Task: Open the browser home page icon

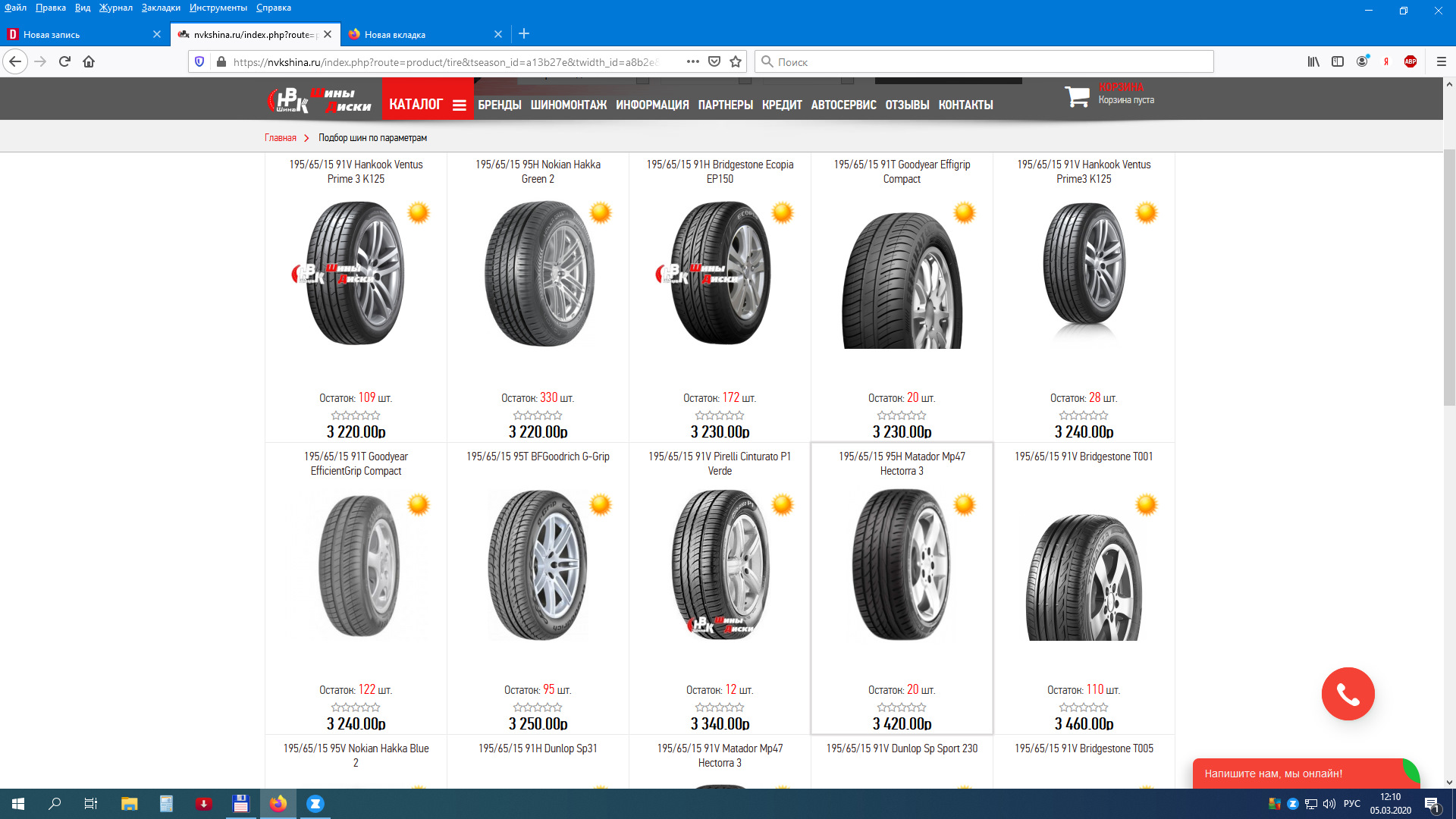Action: click(x=89, y=61)
